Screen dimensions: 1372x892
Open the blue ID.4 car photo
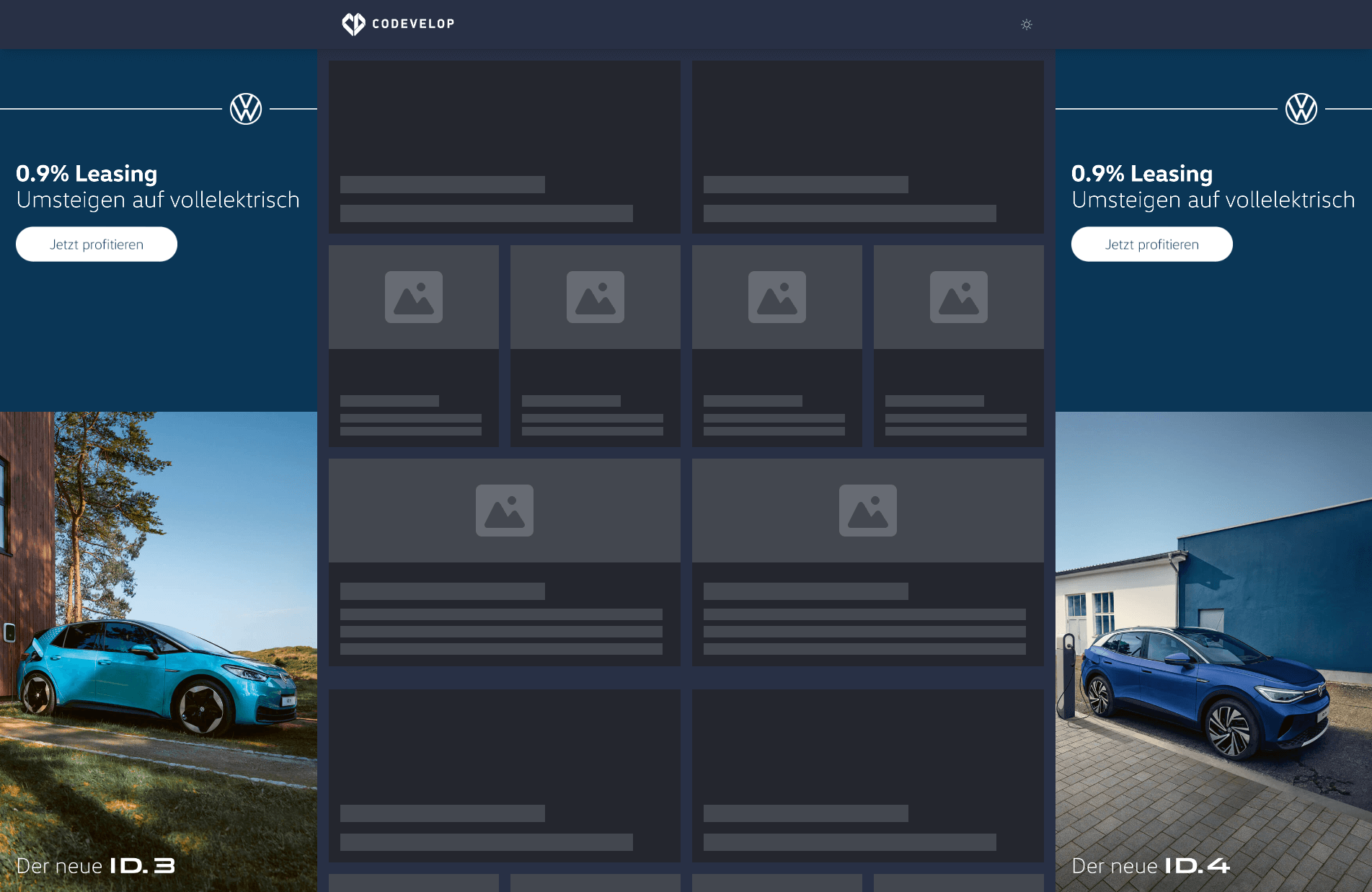pos(1213,652)
